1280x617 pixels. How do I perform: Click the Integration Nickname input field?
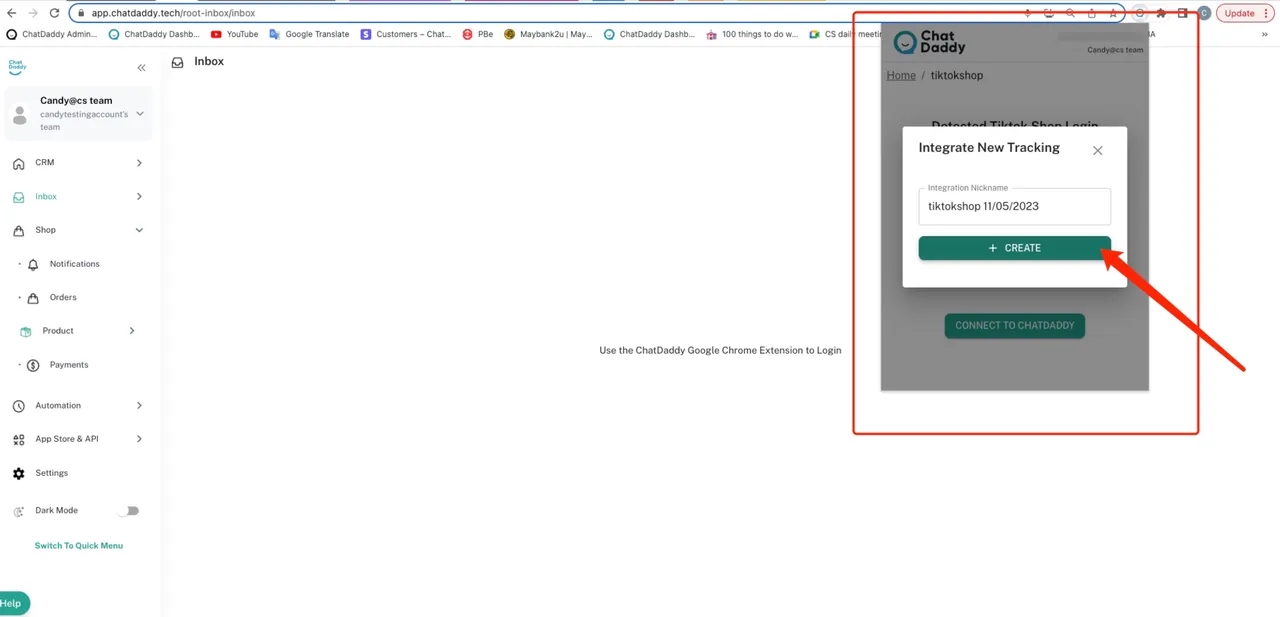(x=1014, y=207)
